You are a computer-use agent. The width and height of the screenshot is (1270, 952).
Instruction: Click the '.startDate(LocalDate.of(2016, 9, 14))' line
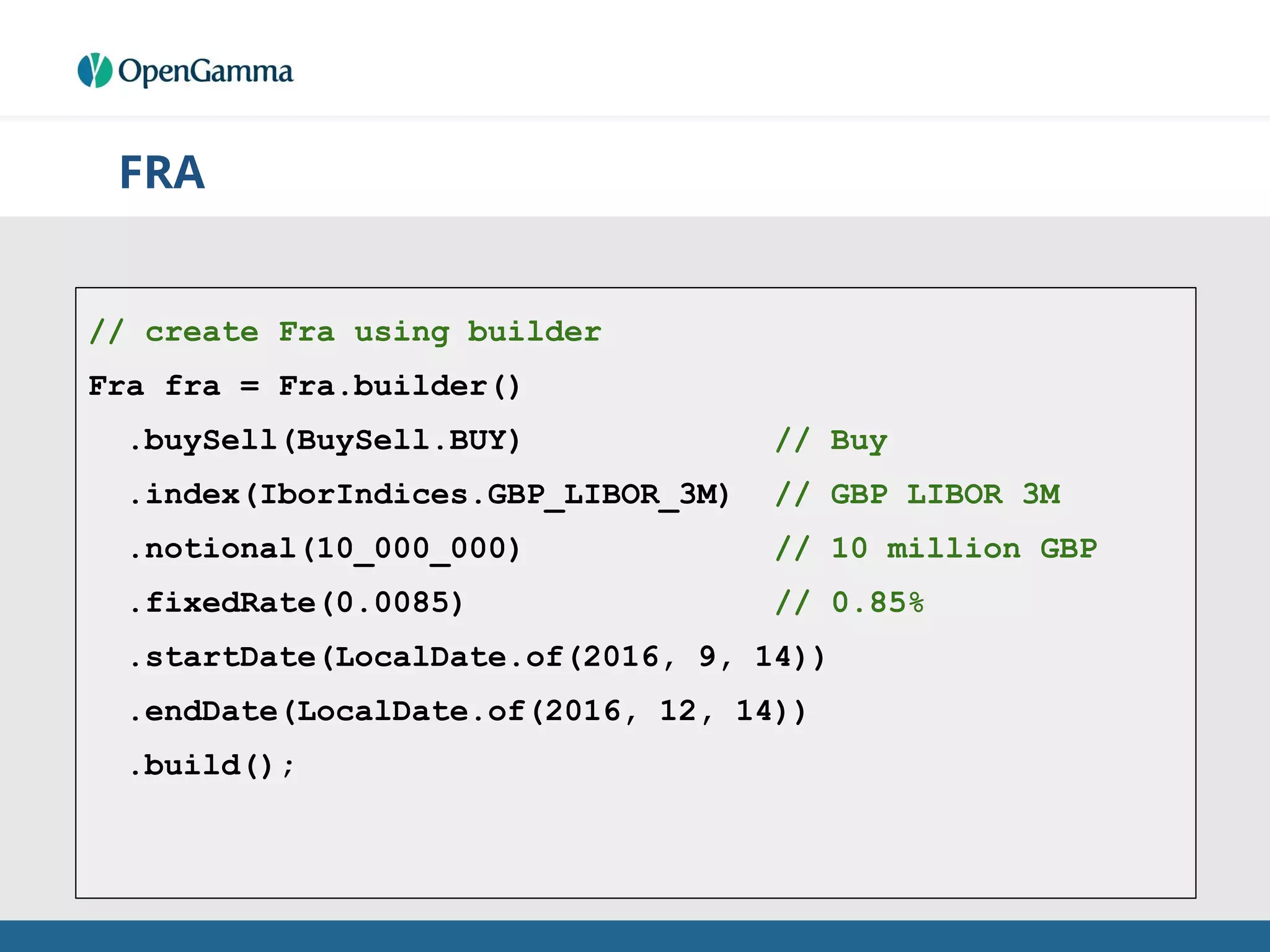point(477,658)
